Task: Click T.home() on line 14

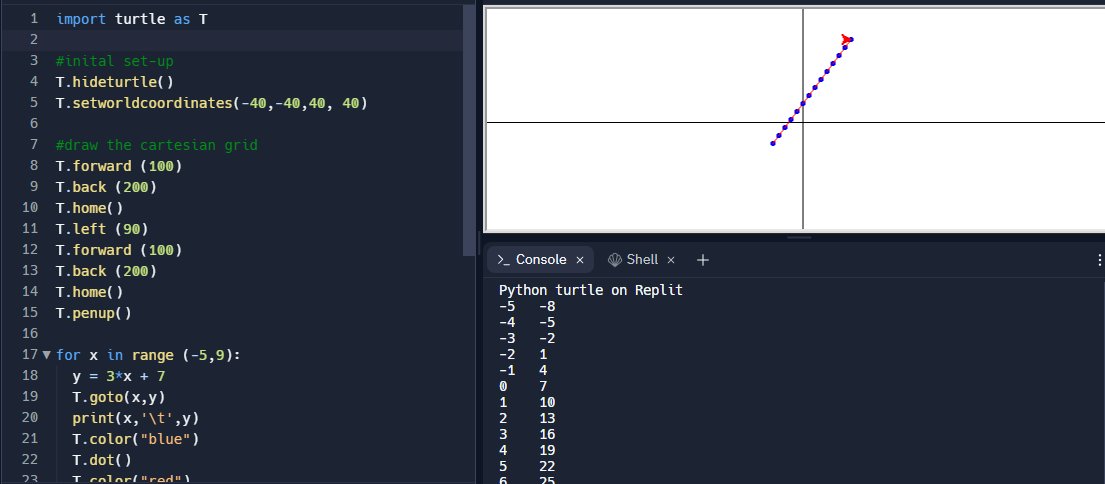Action: tap(89, 292)
